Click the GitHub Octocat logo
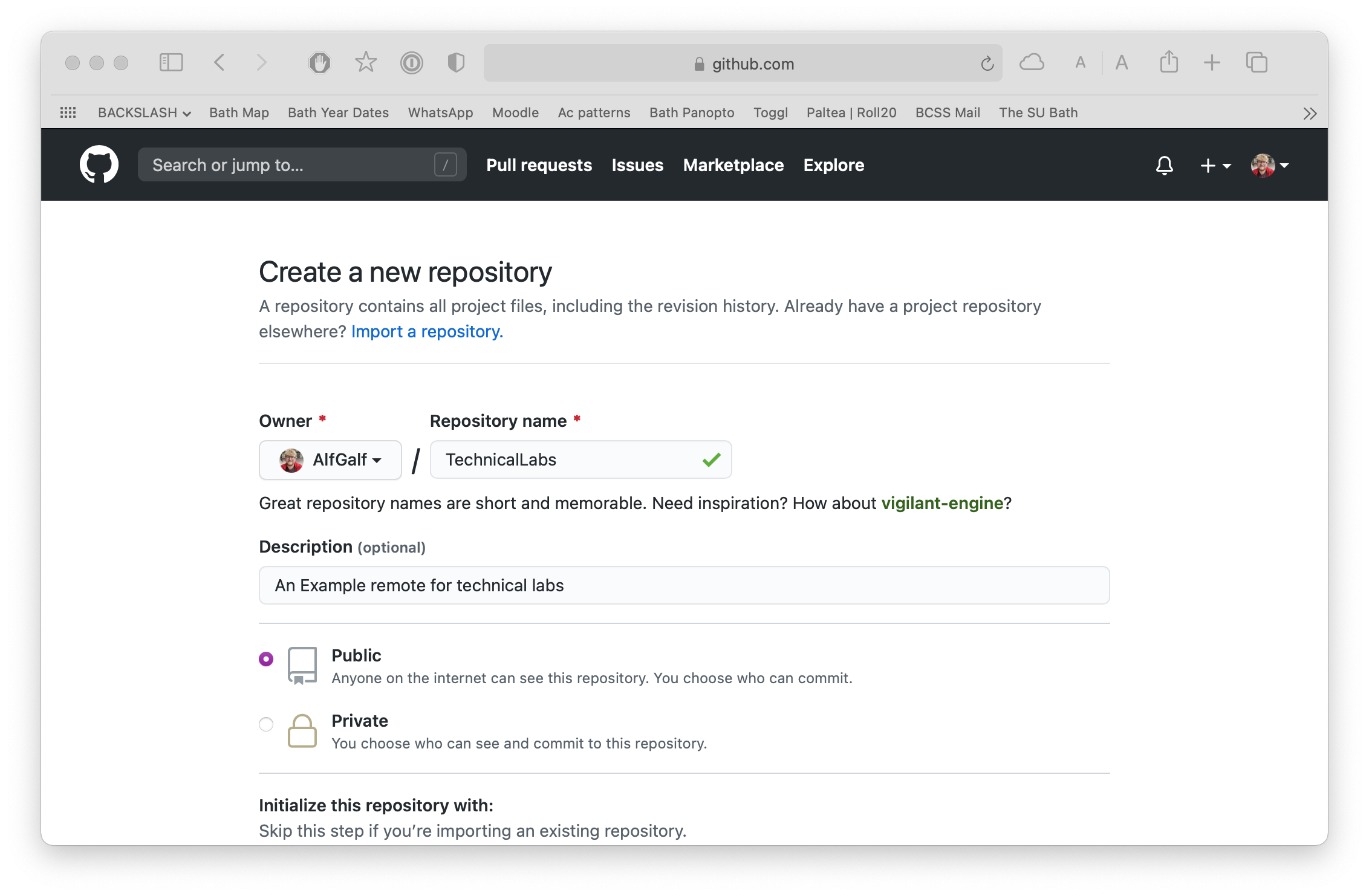The height and width of the screenshot is (896, 1369). click(x=99, y=164)
